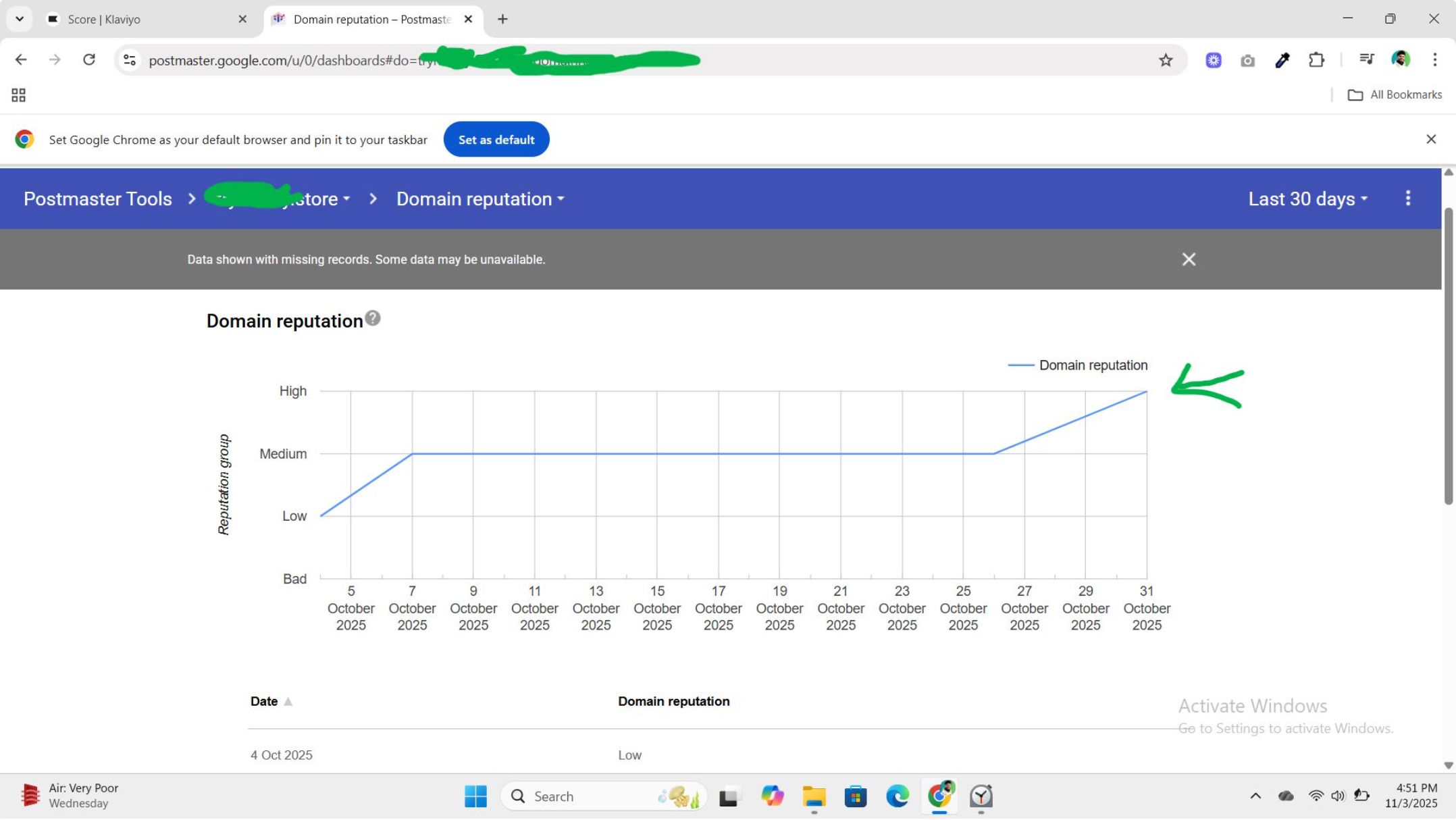Click the OneDrive cloud tray icon
The height and width of the screenshot is (820, 1456).
[x=1286, y=796]
